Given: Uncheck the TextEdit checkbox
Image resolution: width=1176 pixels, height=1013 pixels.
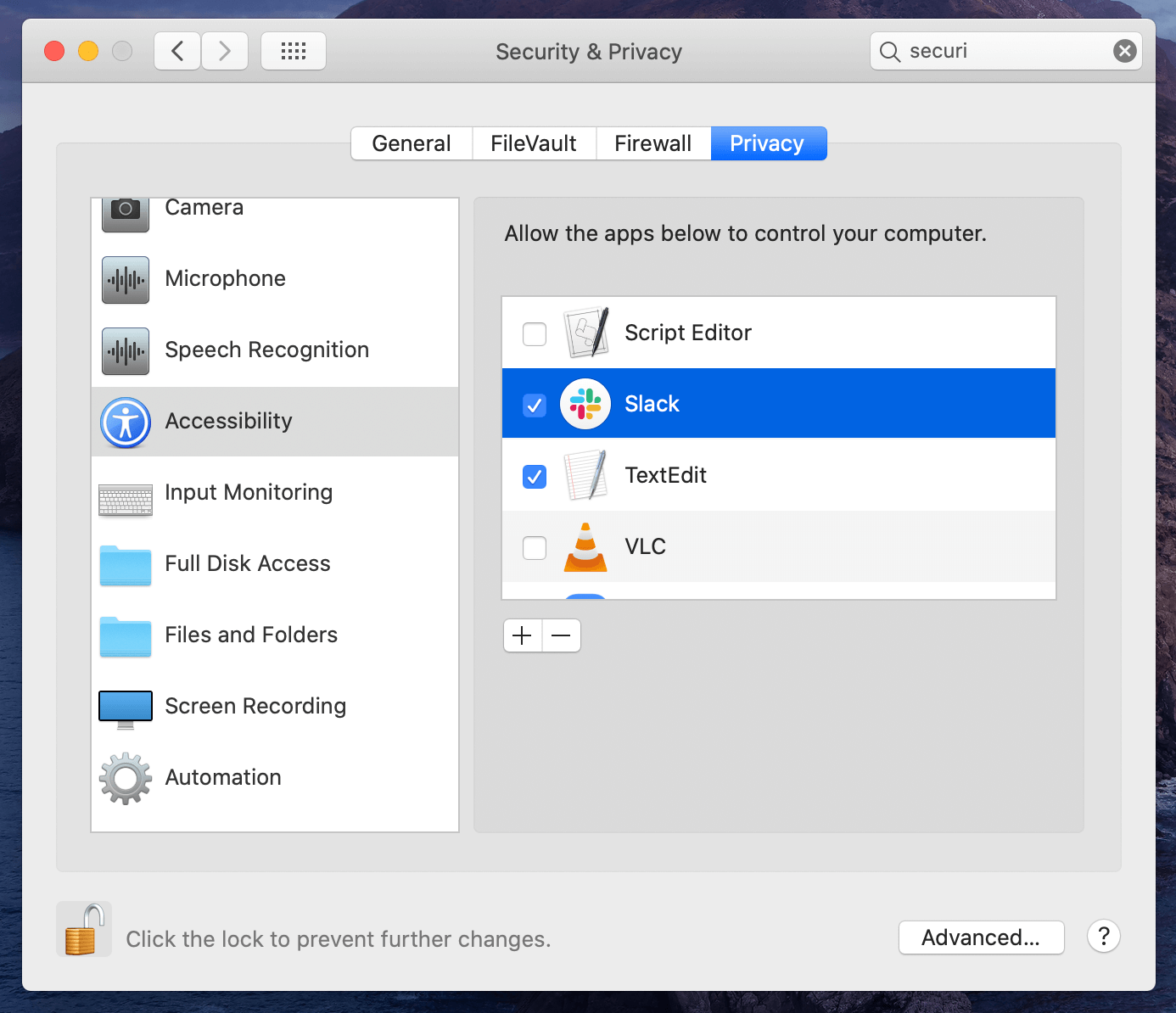Looking at the screenshot, I should point(535,477).
